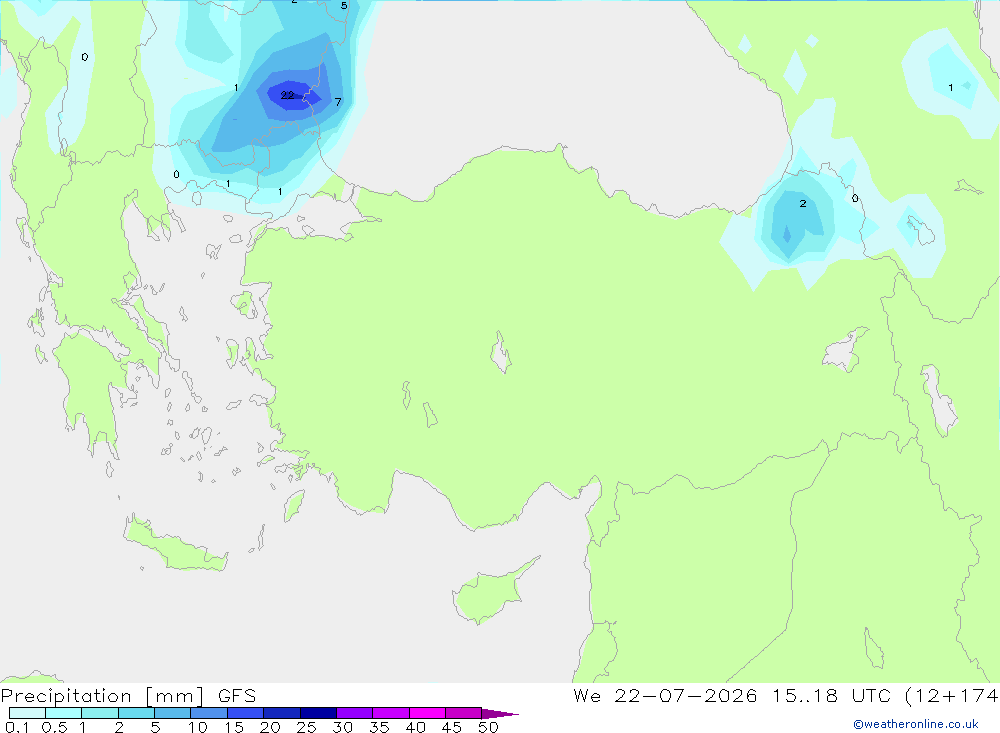
Task: Pick the legend swatch for 15 to 20 mm
Action: pos(246,713)
